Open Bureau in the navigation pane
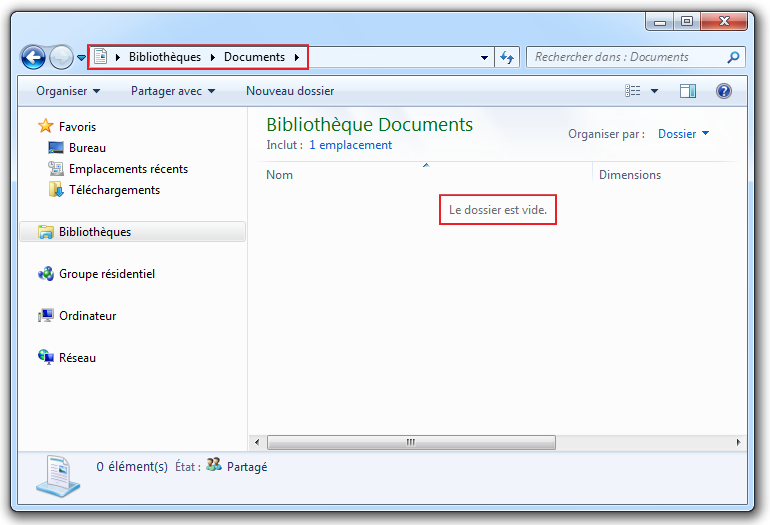The height and width of the screenshot is (525, 770). 87,148
